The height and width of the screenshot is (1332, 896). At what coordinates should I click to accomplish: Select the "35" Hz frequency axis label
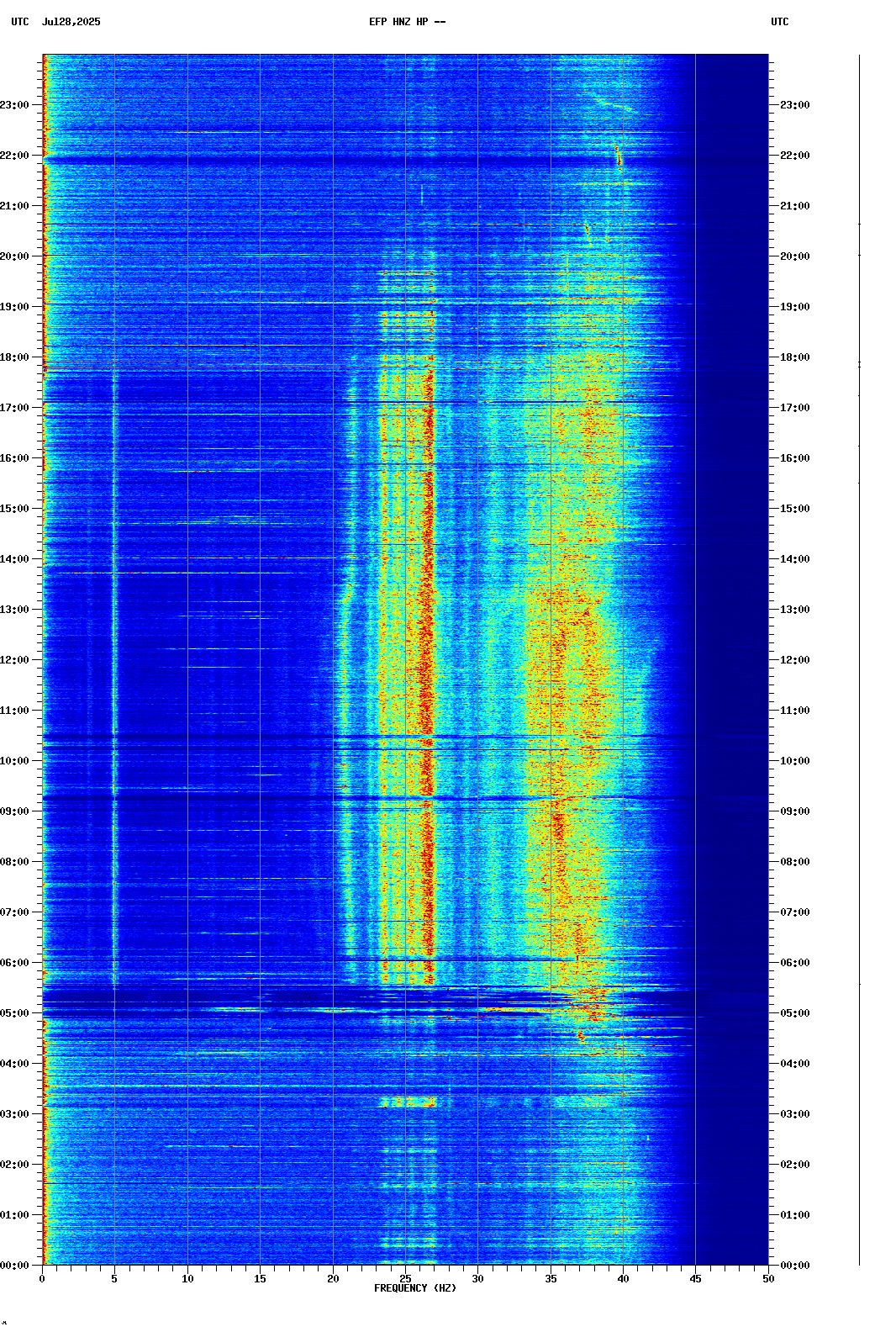pos(551,1279)
